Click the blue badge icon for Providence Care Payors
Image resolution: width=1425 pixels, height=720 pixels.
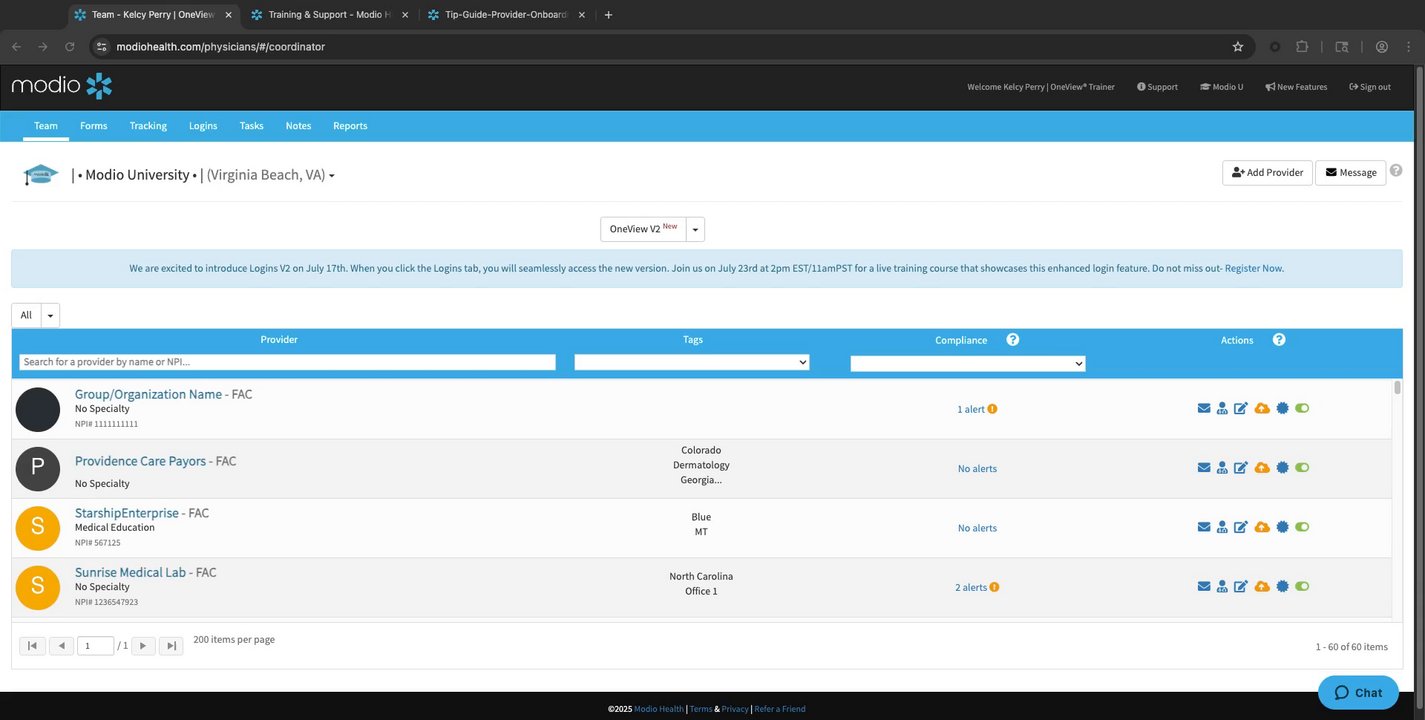point(1282,468)
